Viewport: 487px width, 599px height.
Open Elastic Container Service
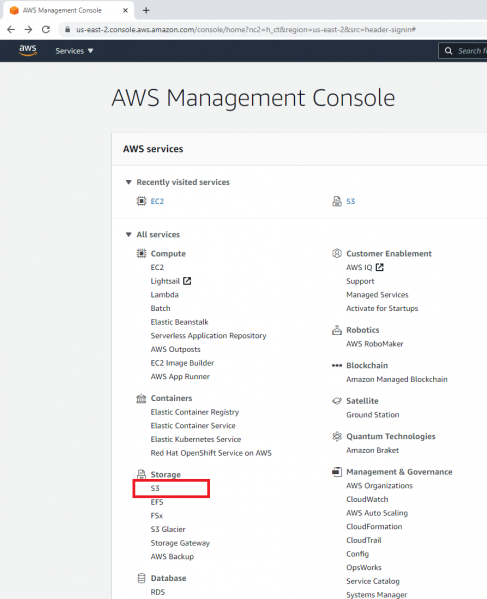pos(193,426)
